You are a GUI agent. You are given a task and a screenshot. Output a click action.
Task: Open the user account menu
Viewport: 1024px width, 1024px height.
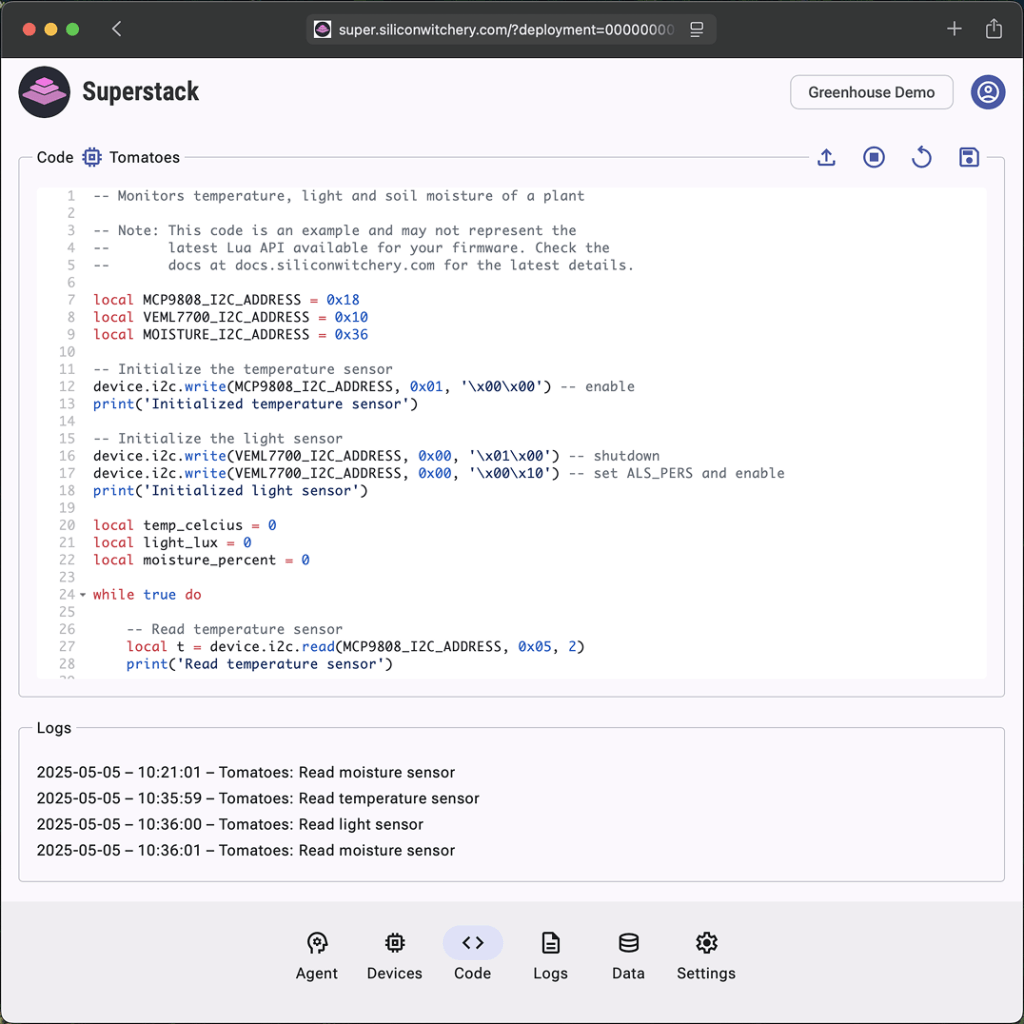click(988, 92)
